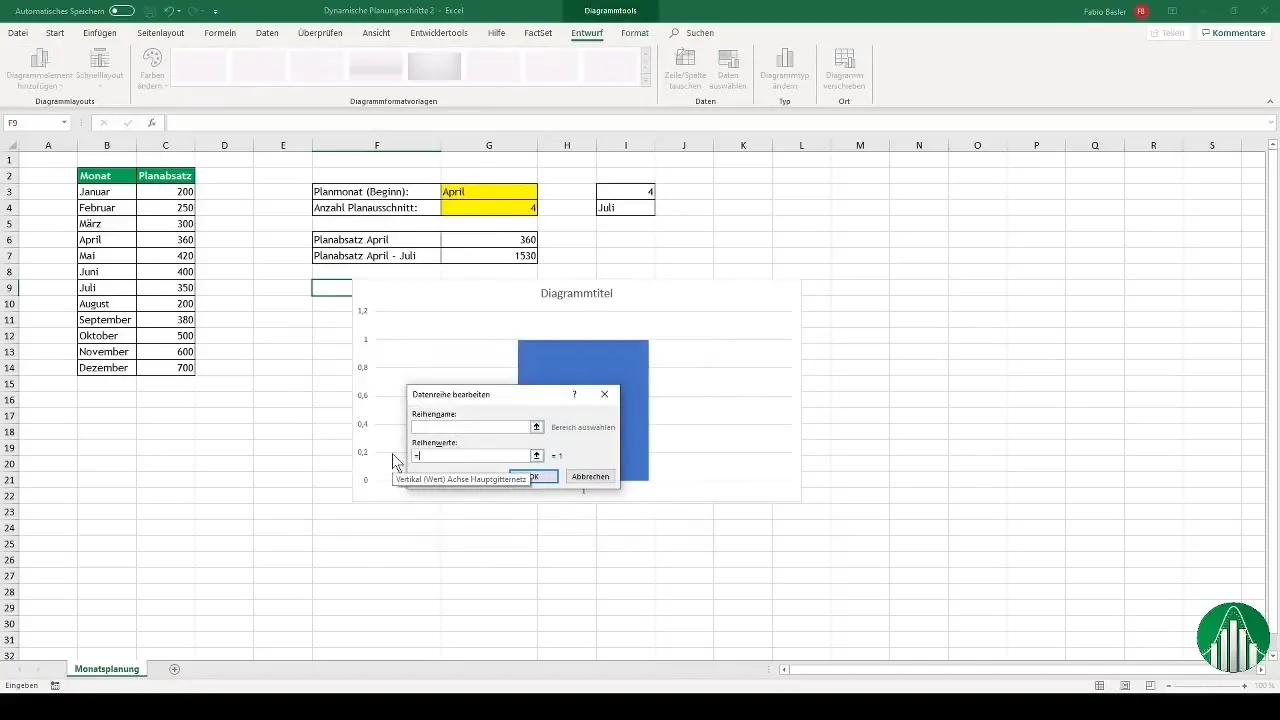Image resolution: width=1280 pixels, height=720 pixels.
Task: Select the Daten ribbon tab
Action: point(267,33)
